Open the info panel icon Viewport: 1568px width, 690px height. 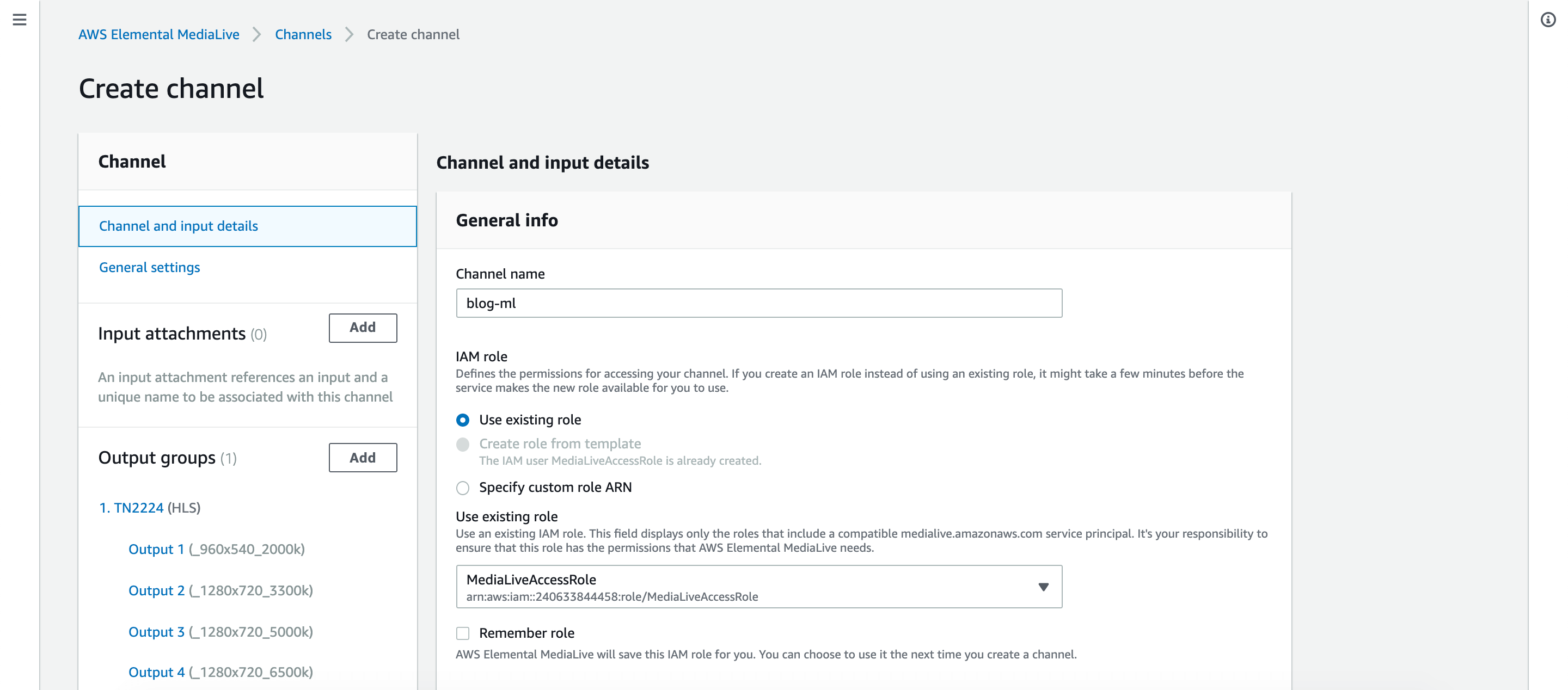[x=1548, y=20]
